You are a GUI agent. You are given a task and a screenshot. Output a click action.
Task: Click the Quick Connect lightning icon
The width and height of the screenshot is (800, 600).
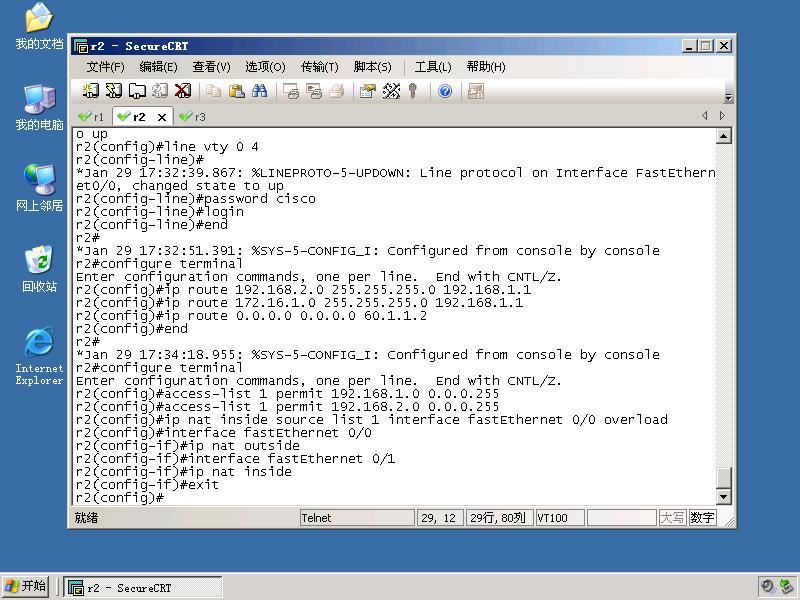pos(113,91)
